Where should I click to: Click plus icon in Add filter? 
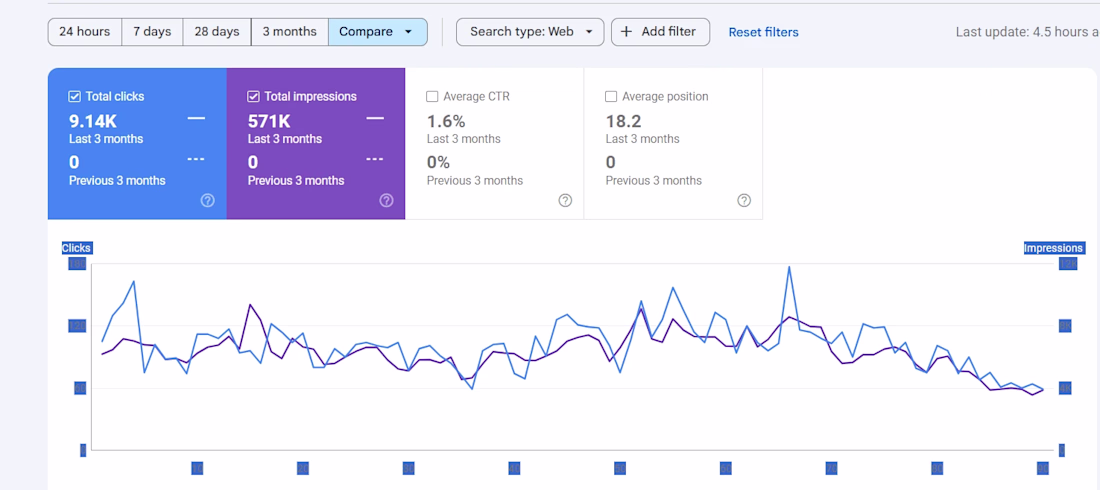click(x=627, y=32)
